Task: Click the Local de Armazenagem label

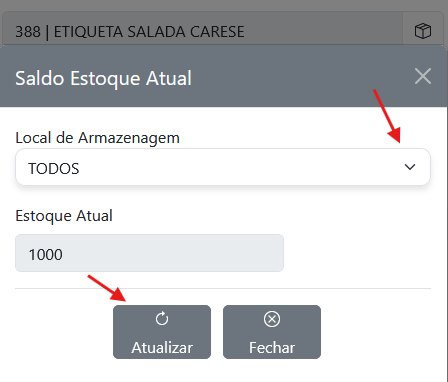Action: point(97,138)
